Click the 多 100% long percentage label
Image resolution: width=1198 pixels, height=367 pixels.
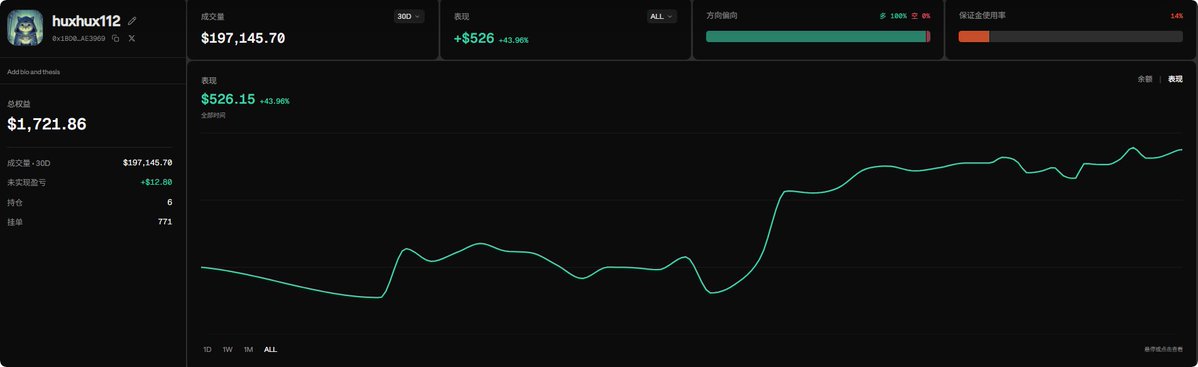pyautogui.click(x=893, y=16)
